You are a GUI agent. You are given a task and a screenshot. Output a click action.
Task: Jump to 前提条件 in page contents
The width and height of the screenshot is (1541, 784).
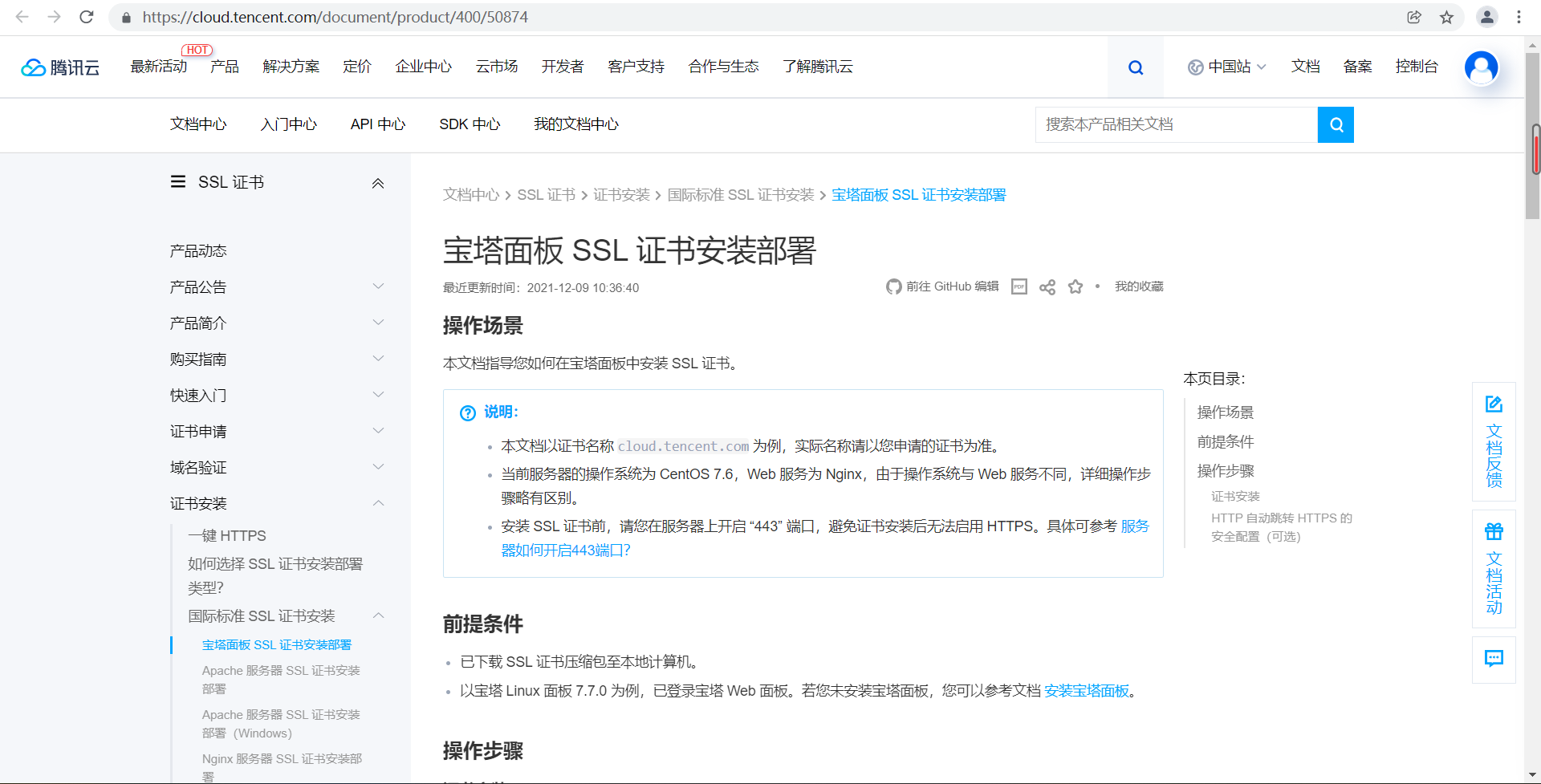coord(1226,441)
